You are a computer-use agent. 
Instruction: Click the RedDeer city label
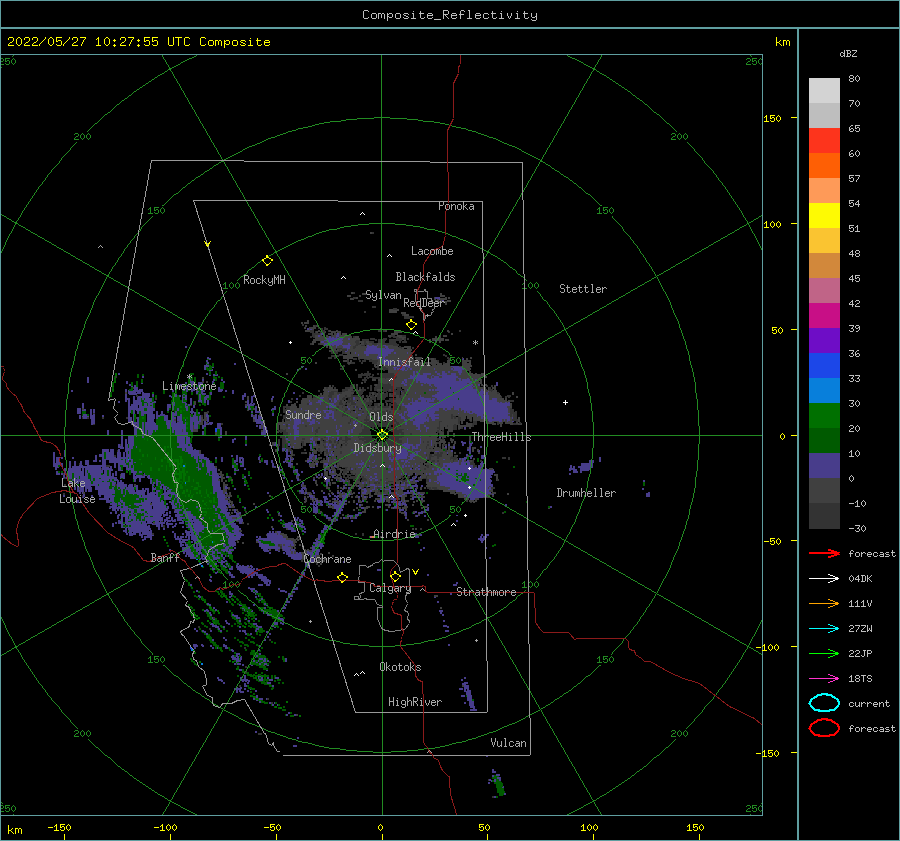[x=424, y=303]
